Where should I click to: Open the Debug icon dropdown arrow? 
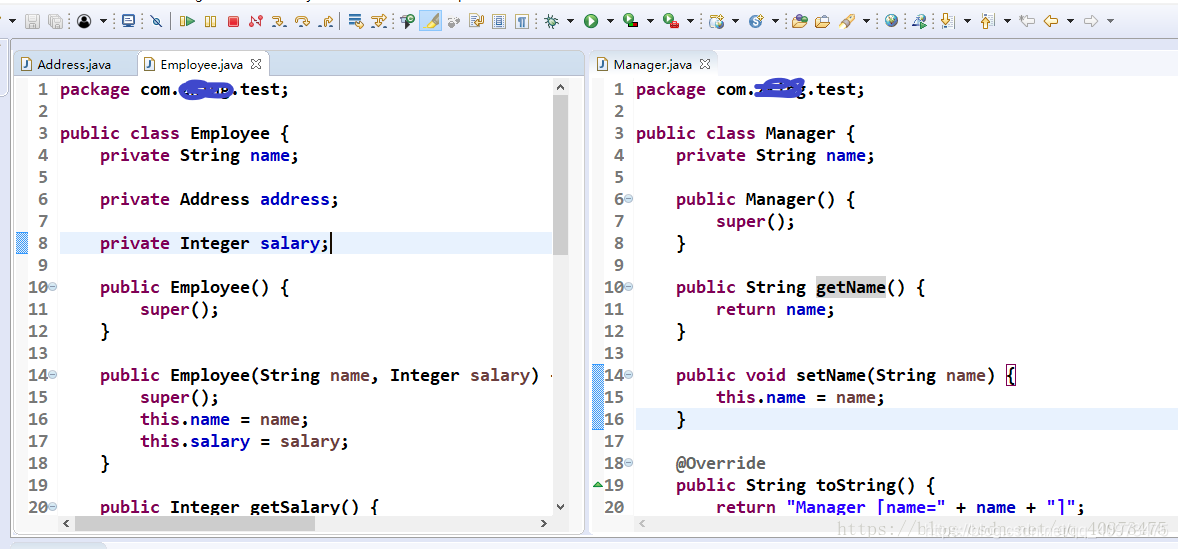[571, 22]
